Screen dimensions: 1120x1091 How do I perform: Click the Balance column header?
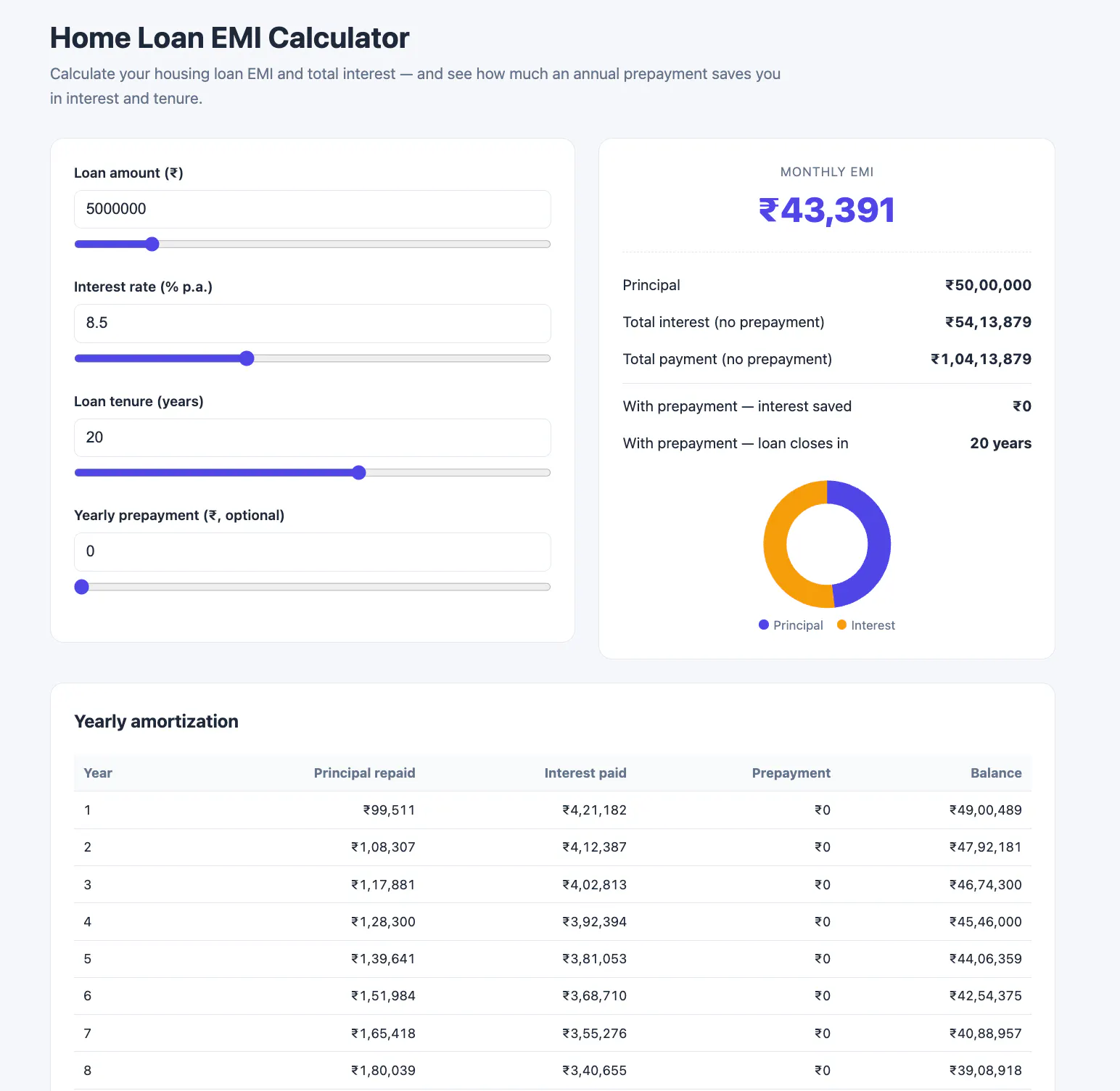tap(996, 773)
